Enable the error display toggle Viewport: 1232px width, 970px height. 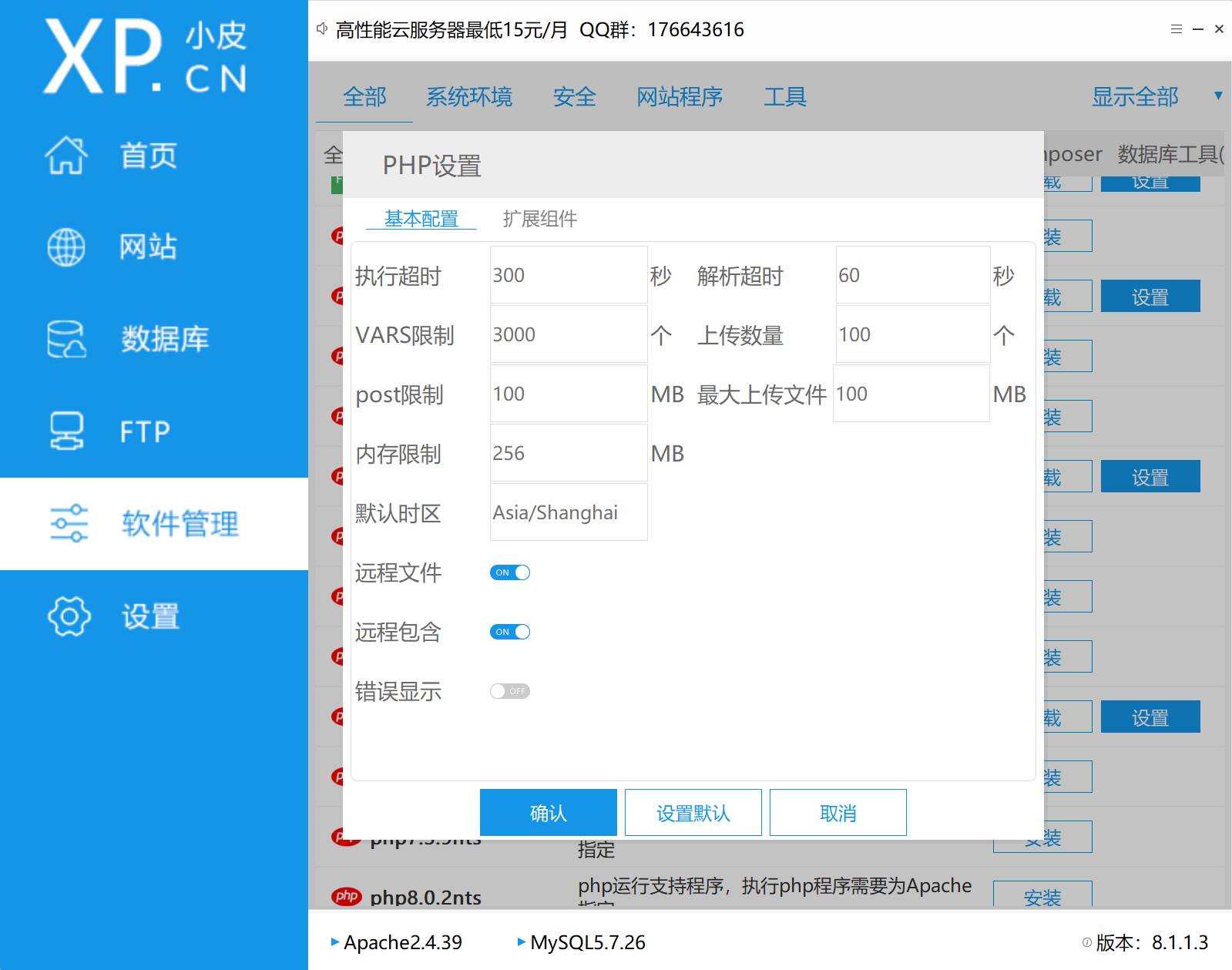tap(509, 691)
